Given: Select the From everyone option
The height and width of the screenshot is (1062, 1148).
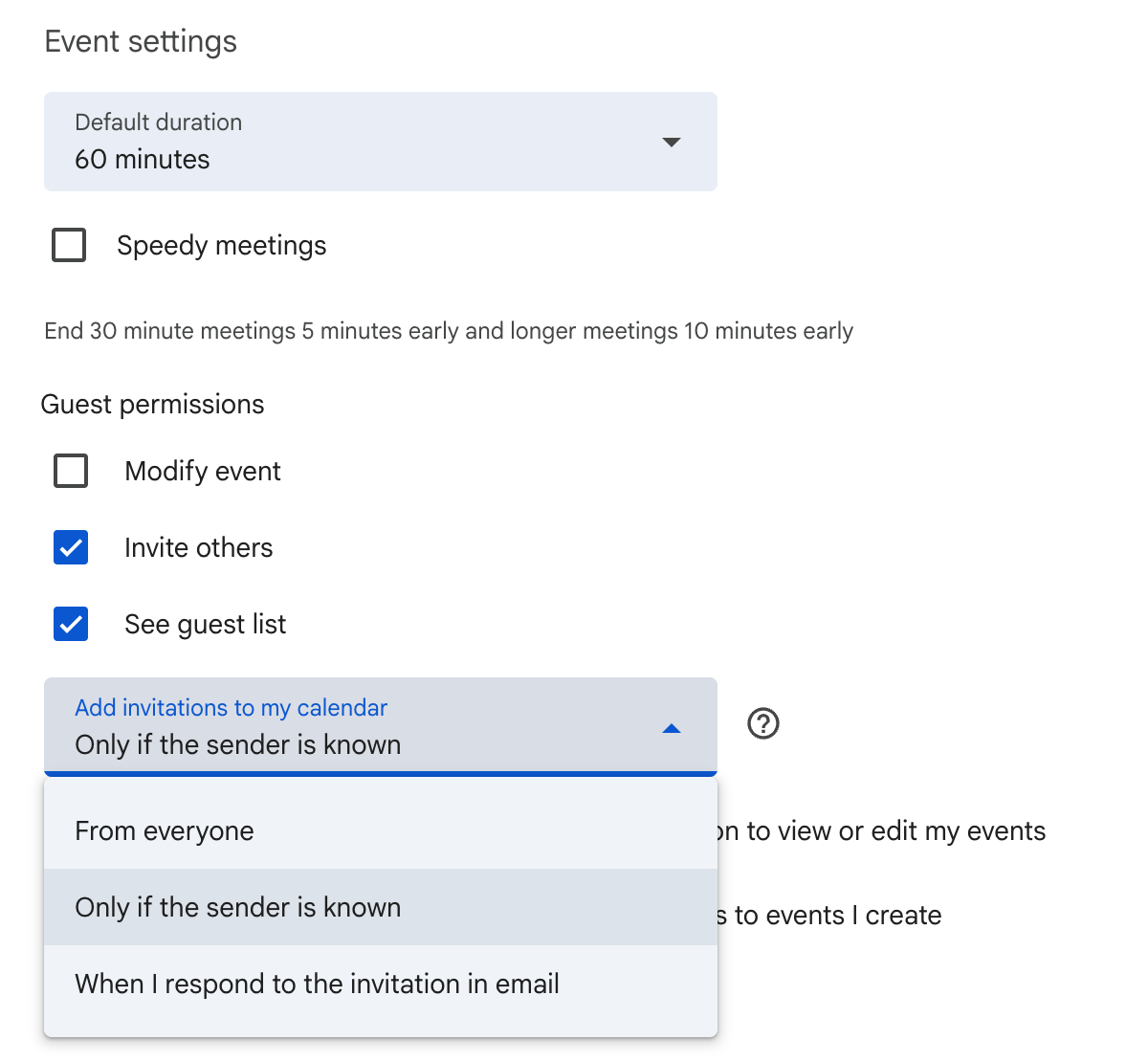Looking at the screenshot, I should pyautogui.click(x=381, y=830).
